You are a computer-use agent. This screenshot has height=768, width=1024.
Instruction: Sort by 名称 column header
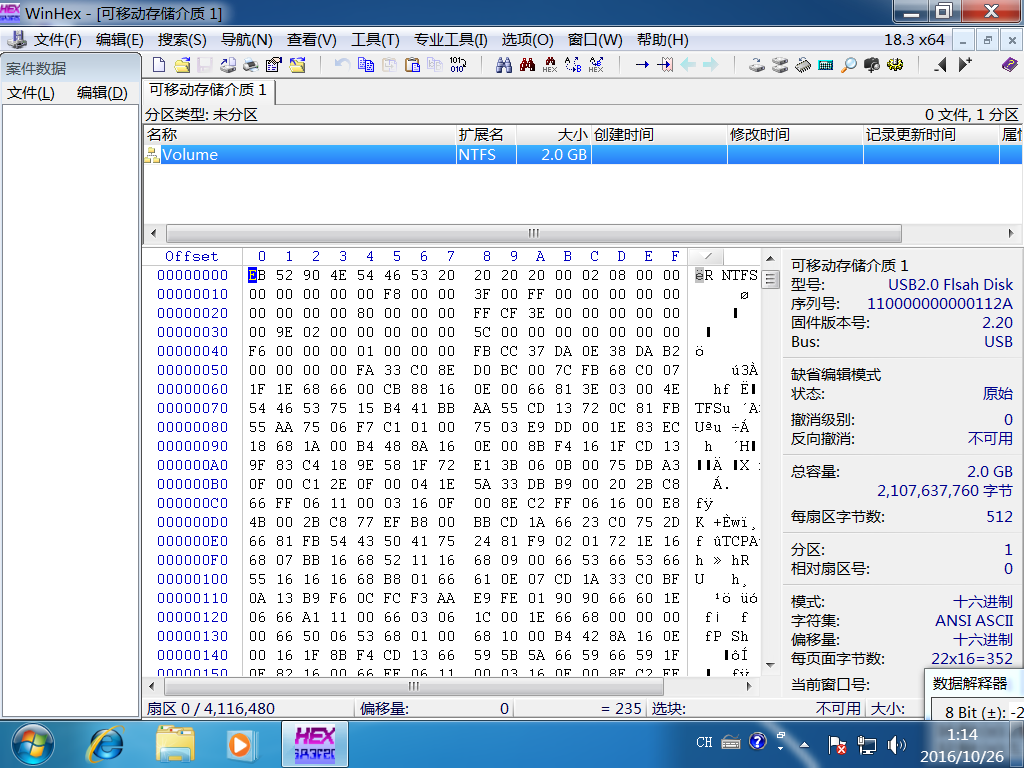pyautogui.click(x=299, y=135)
